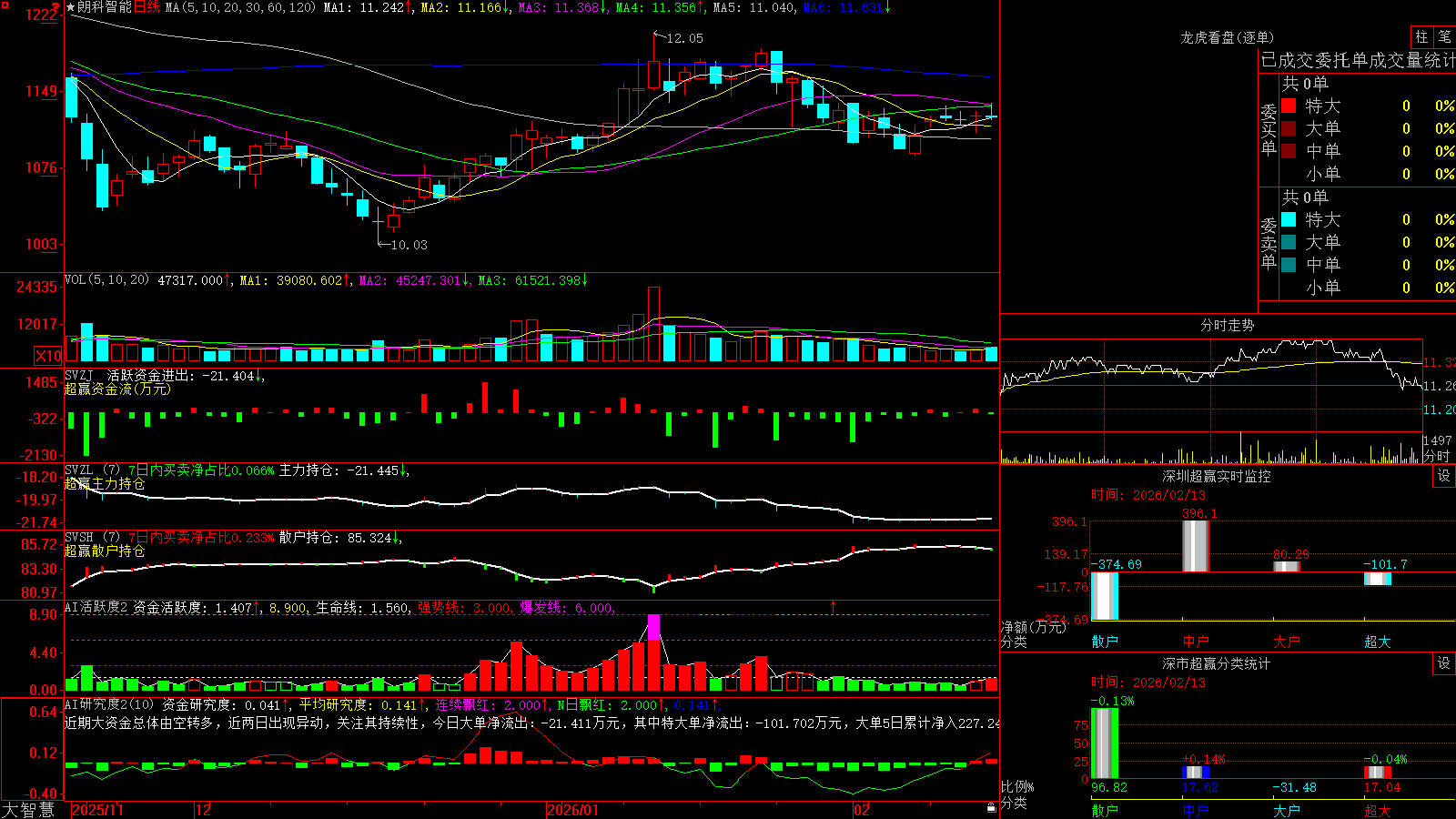Screen dimensions: 1456x819
Task: Click the red 特大 buy-order color square
Action: point(1289,106)
